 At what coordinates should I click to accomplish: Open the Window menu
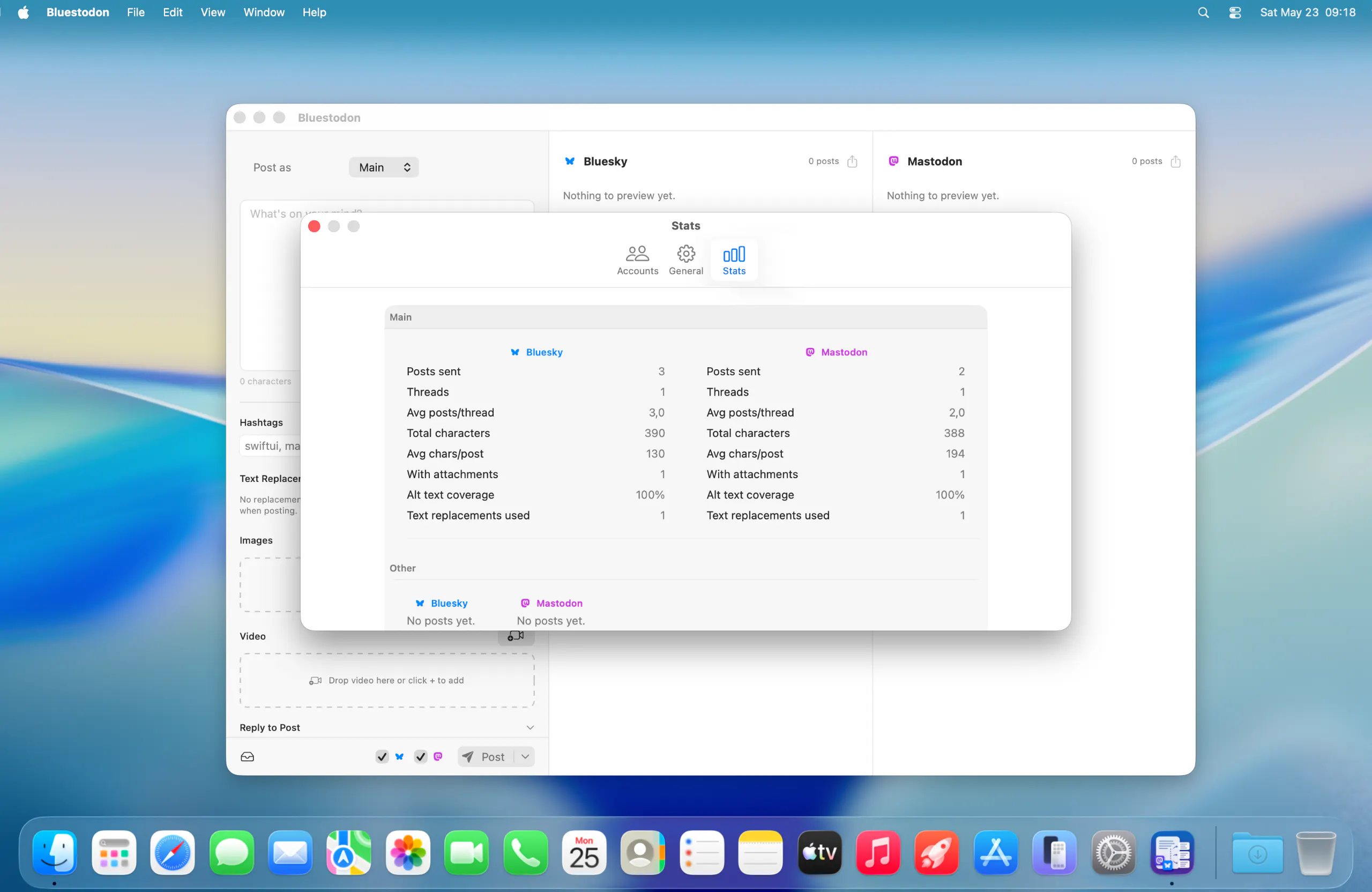264,12
